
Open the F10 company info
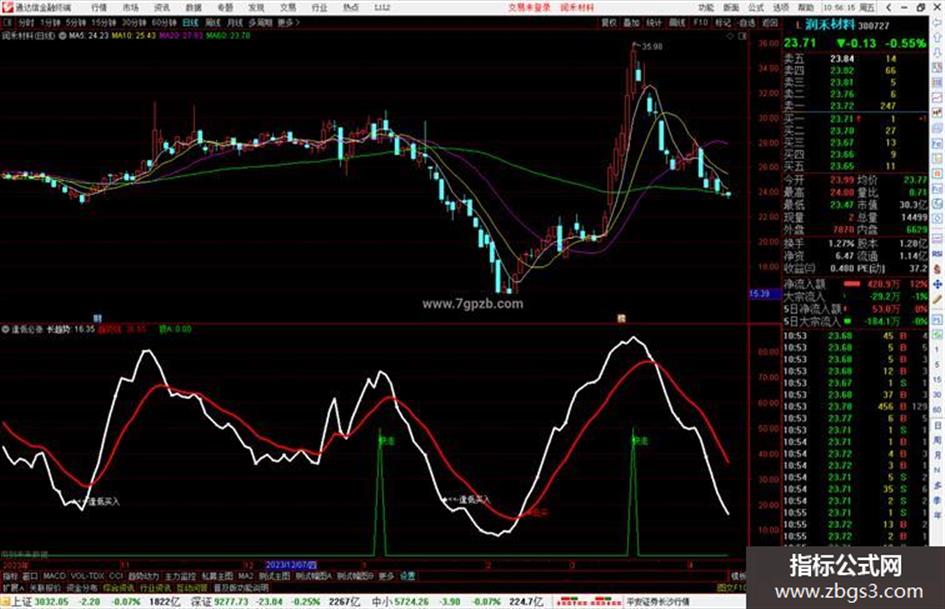(700, 22)
